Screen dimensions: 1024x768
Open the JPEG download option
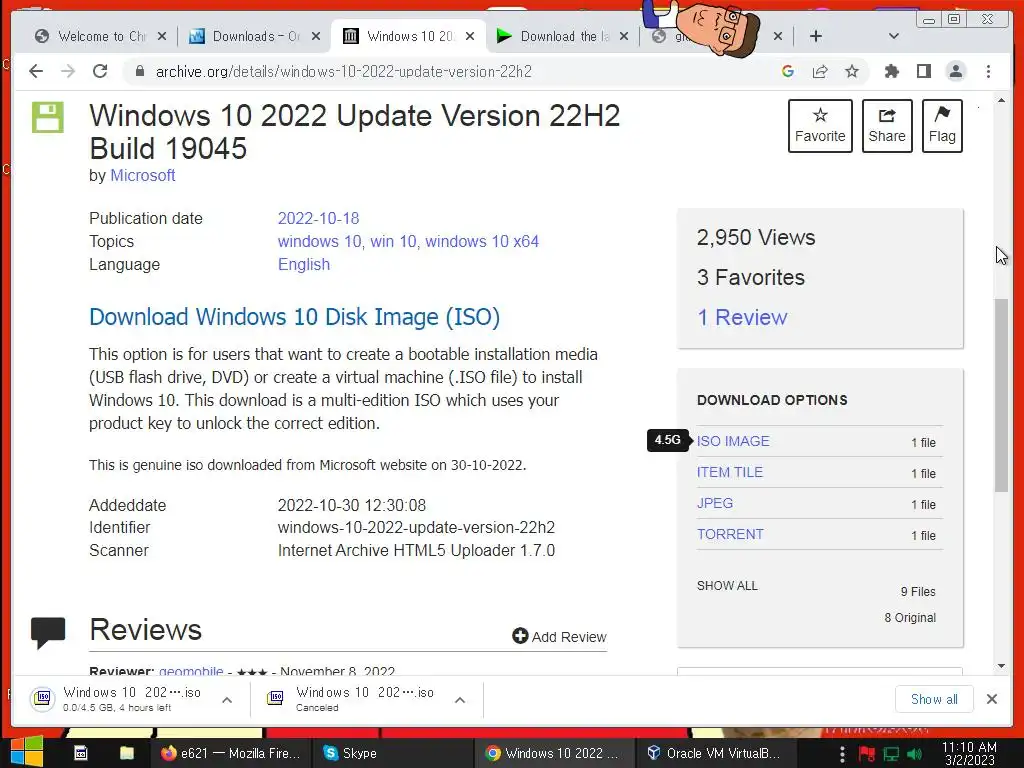[x=714, y=504]
